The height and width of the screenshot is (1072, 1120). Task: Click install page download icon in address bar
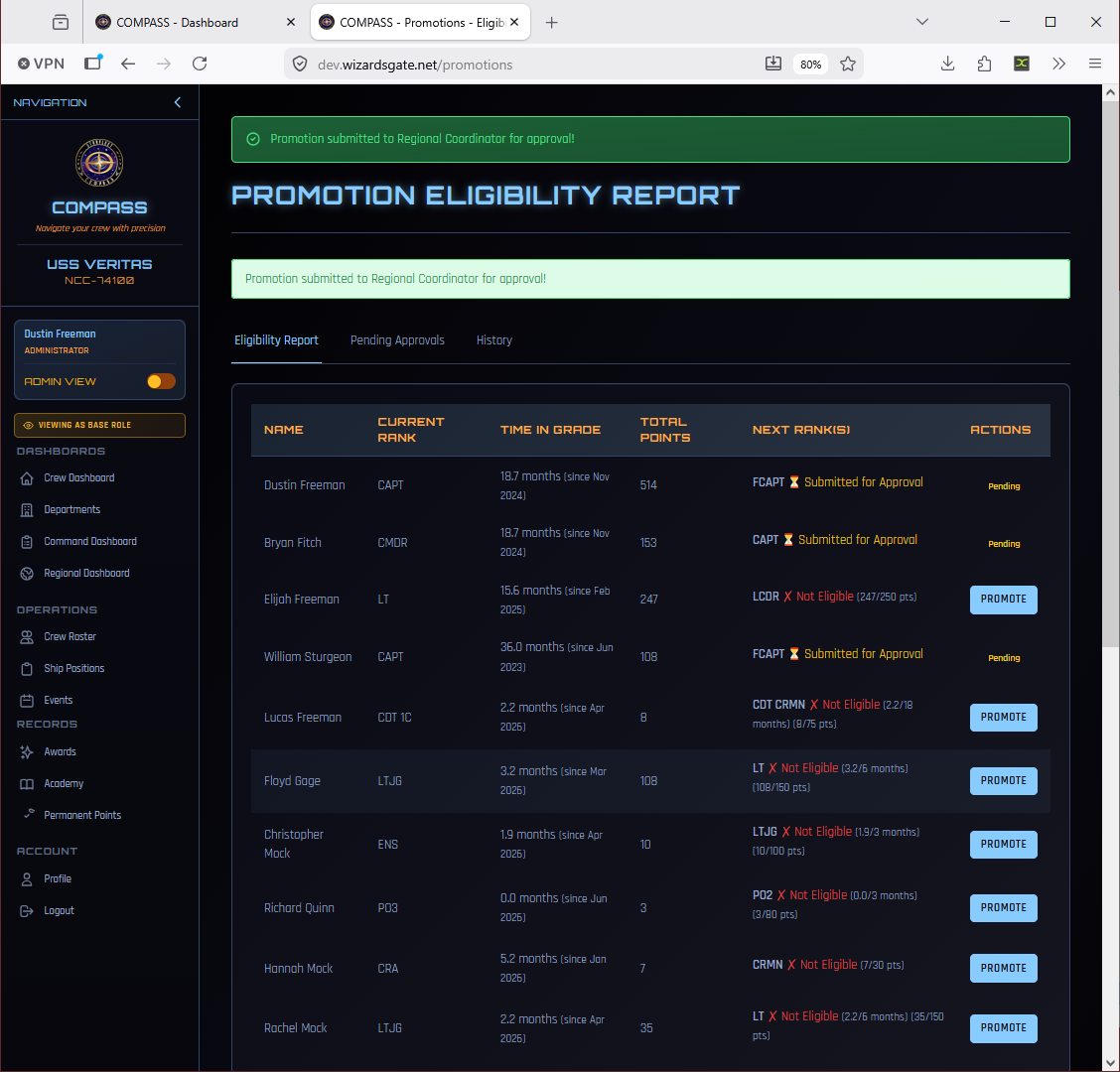pyautogui.click(x=772, y=64)
